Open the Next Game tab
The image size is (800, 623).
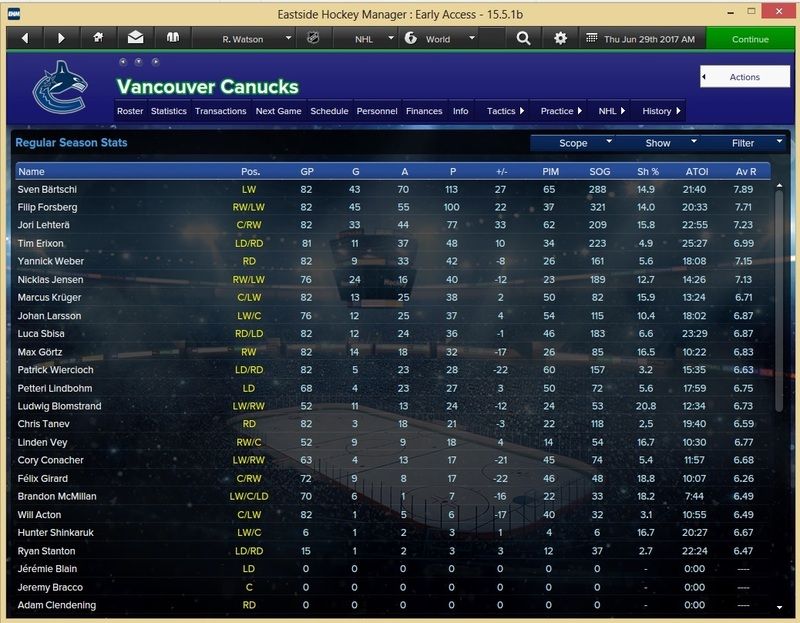[278, 111]
